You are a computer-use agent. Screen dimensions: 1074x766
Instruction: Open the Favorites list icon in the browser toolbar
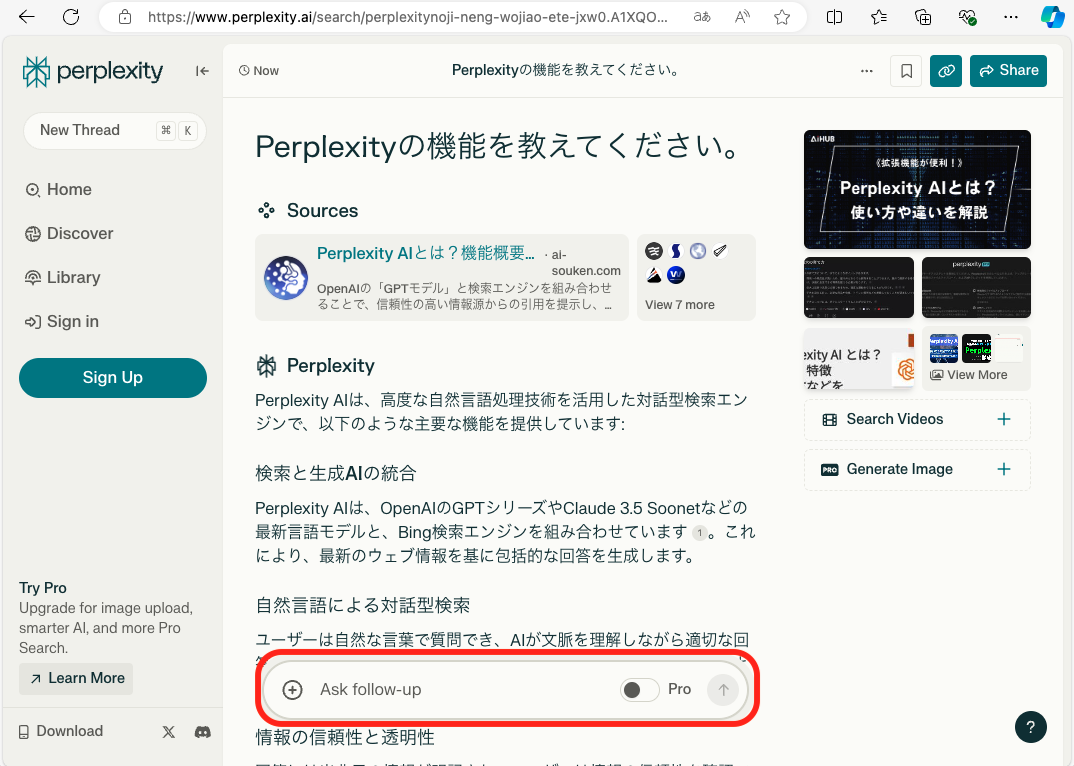click(879, 17)
